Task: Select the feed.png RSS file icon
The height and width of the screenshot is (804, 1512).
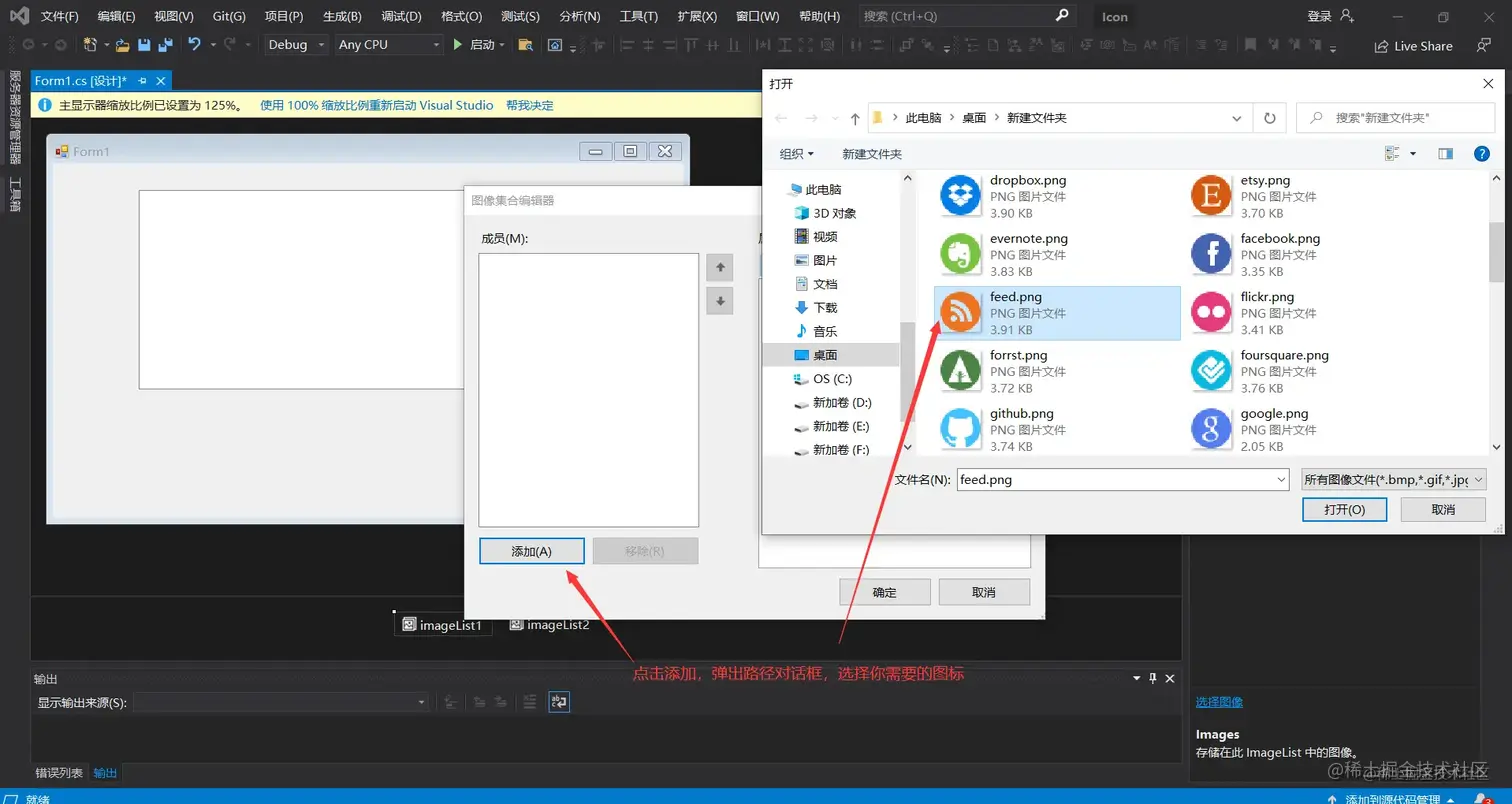Action: tap(961, 312)
